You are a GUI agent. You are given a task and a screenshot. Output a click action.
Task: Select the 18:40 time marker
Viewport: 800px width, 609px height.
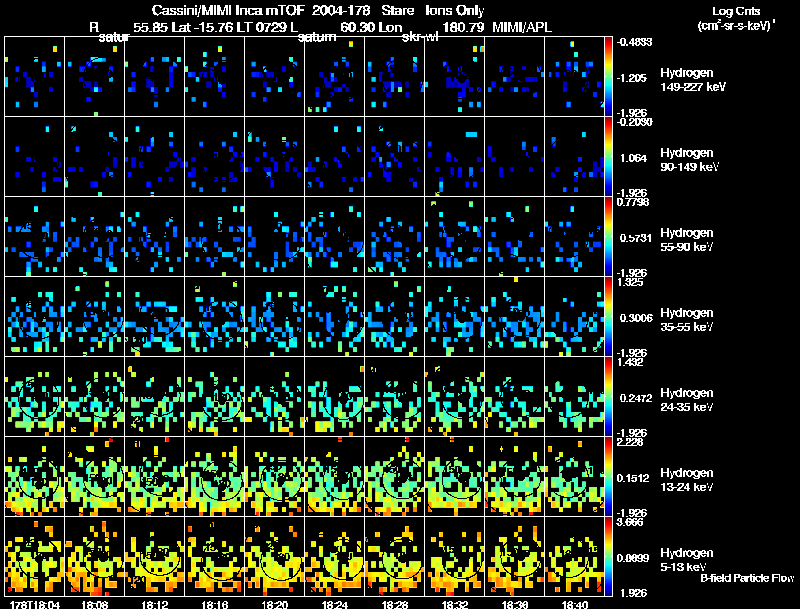[x=574, y=604]
